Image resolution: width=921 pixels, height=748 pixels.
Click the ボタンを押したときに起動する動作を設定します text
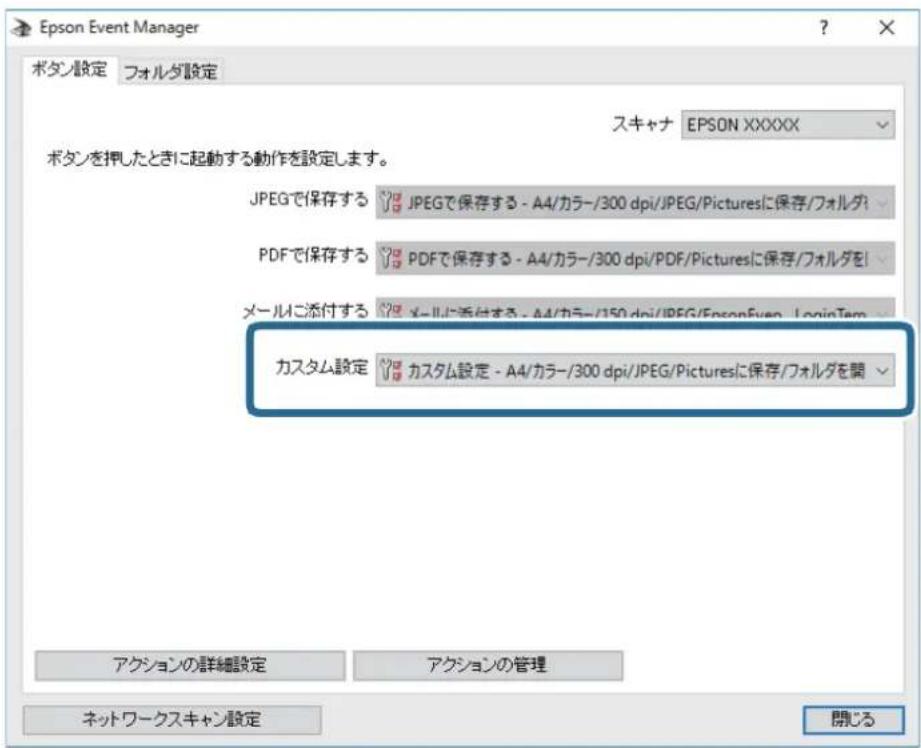(x=217, y=159)
